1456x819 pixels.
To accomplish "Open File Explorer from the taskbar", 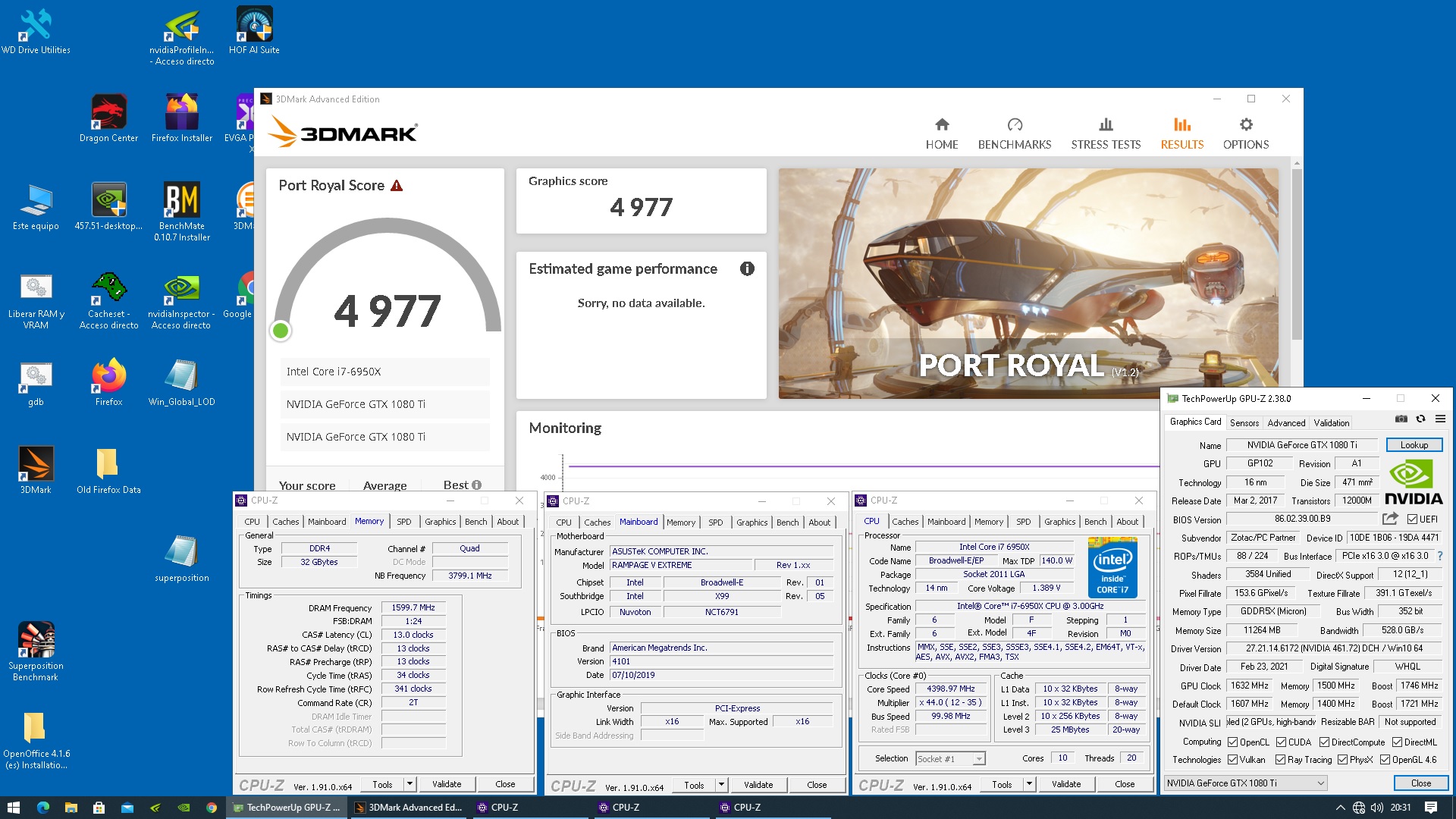I will 71,808.
